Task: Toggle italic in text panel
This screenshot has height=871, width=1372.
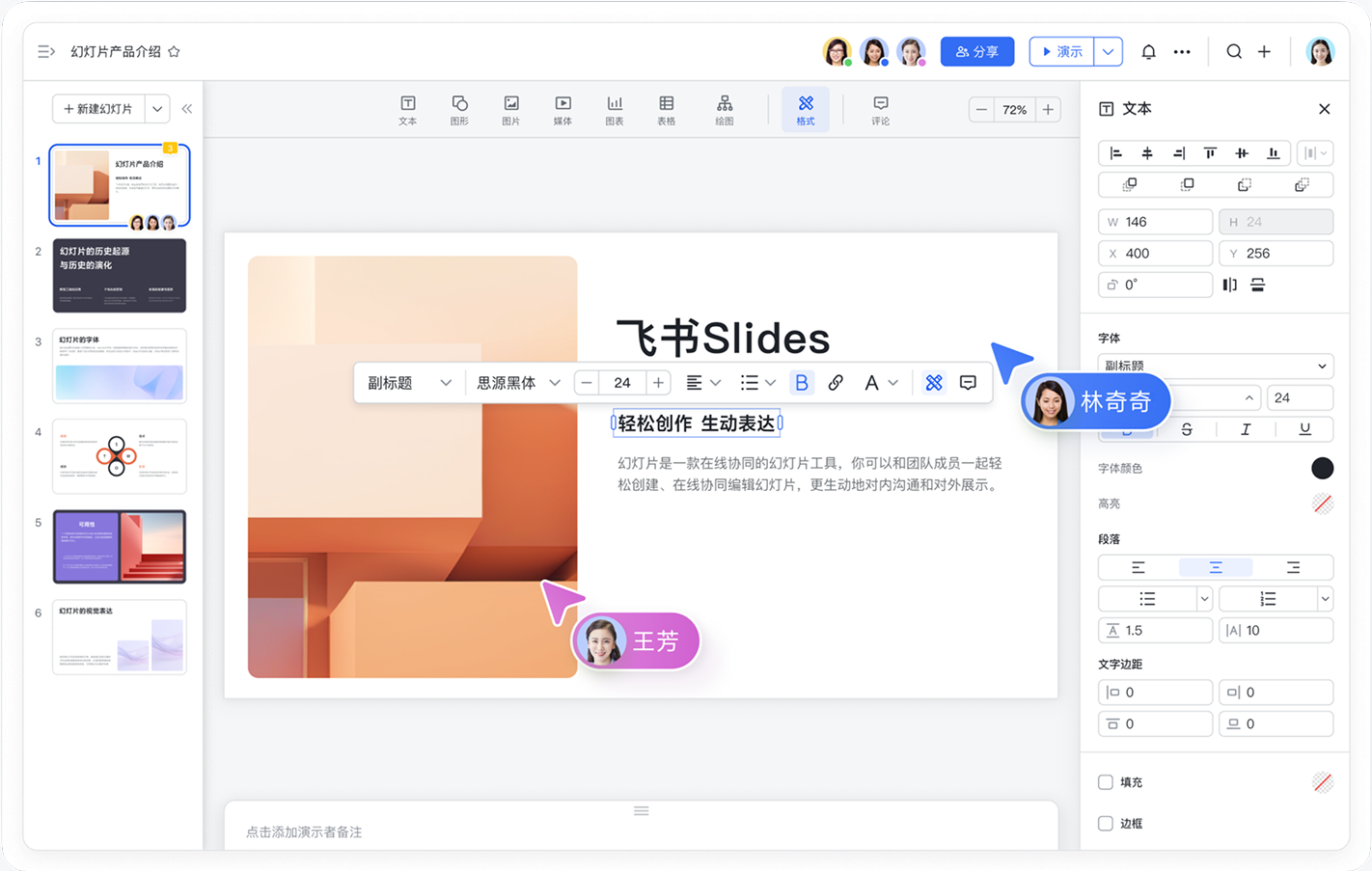Action: coord(1246,429)
